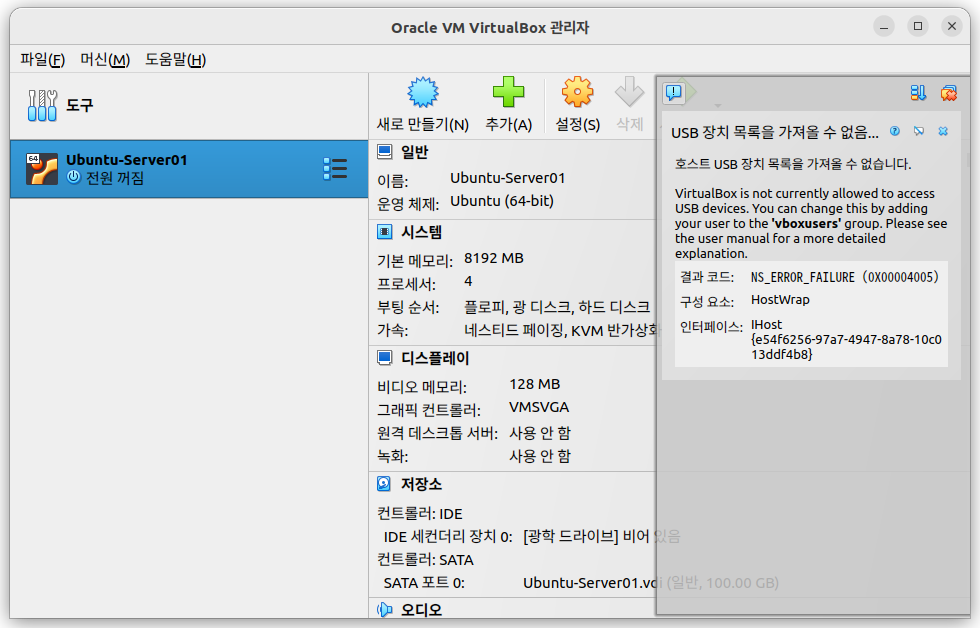Screen dimensions: 980x628
Task: Click the VMSVGA graphics controller value
Action: coord(539,407)
